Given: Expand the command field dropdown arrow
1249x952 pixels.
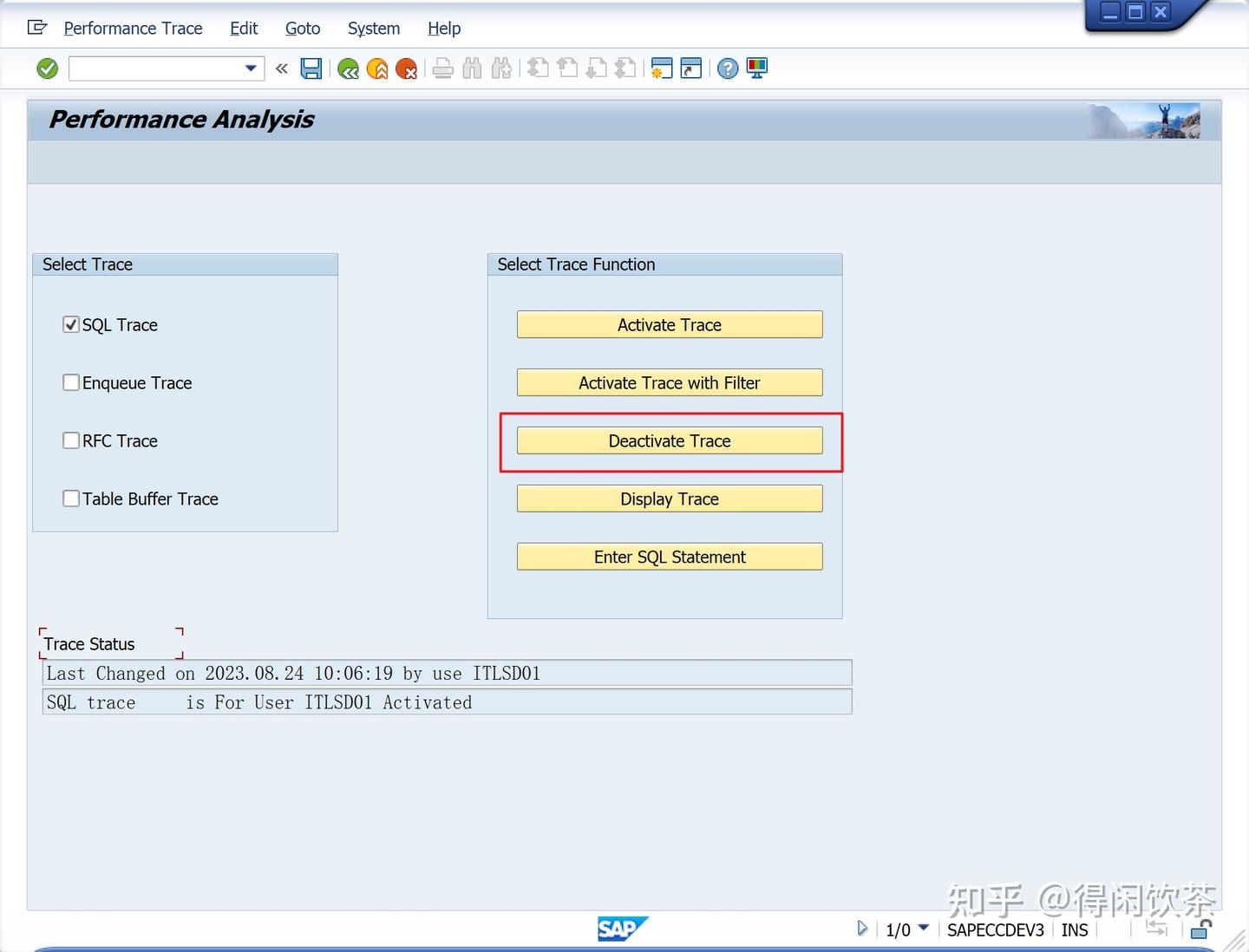Looking at the screenshot, I should 251,68.
